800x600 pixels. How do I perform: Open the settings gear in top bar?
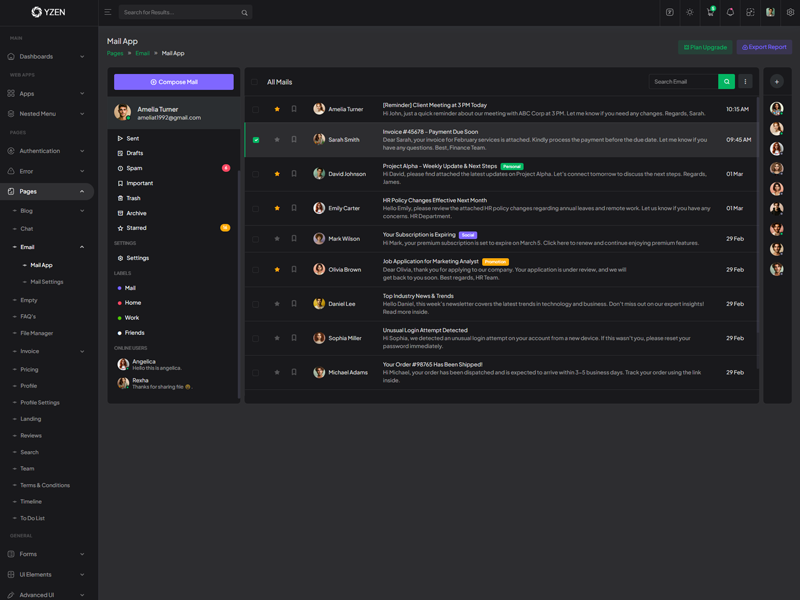click(790, 13)
